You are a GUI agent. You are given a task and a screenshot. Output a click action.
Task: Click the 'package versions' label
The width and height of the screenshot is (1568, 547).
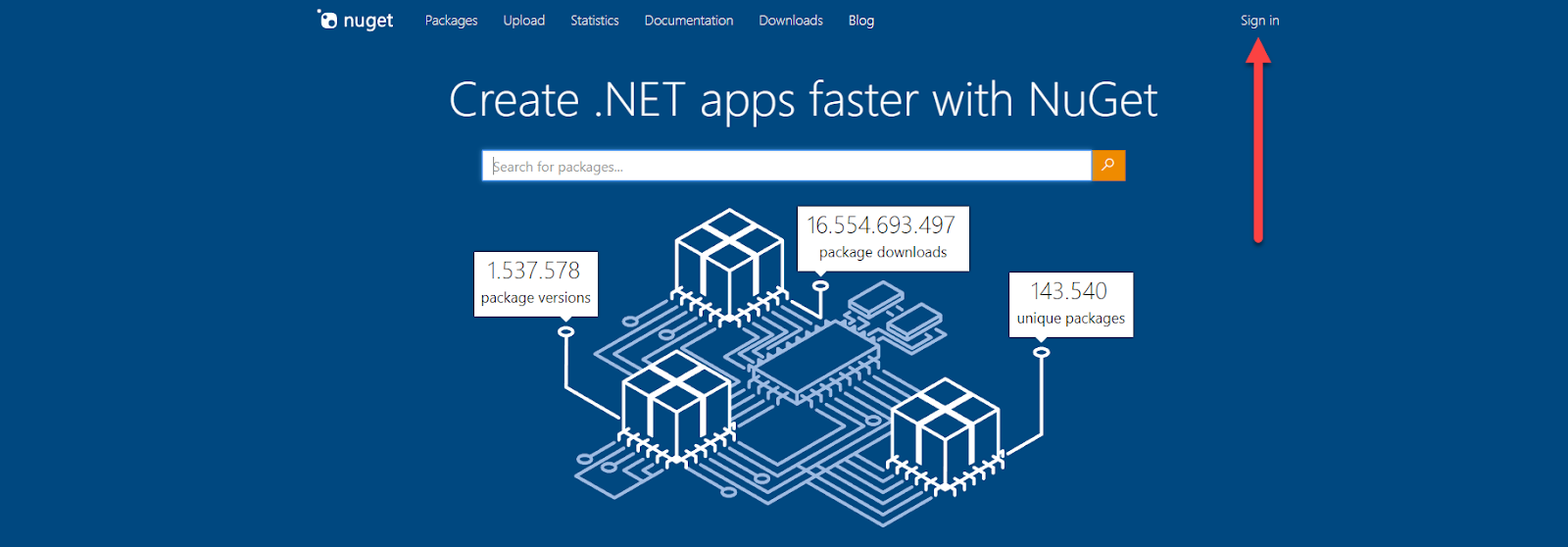pyautogui.click(x=536, y=298)
